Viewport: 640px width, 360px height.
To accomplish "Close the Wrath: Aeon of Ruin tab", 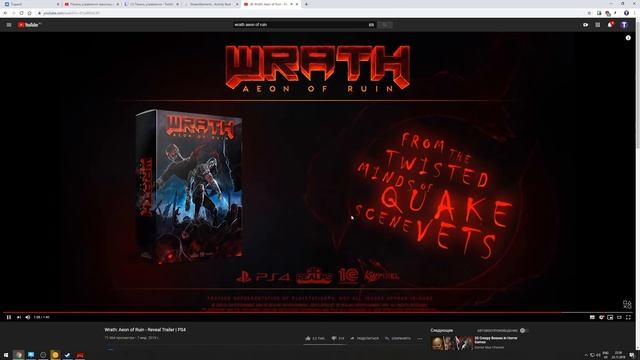I will 297,4.
